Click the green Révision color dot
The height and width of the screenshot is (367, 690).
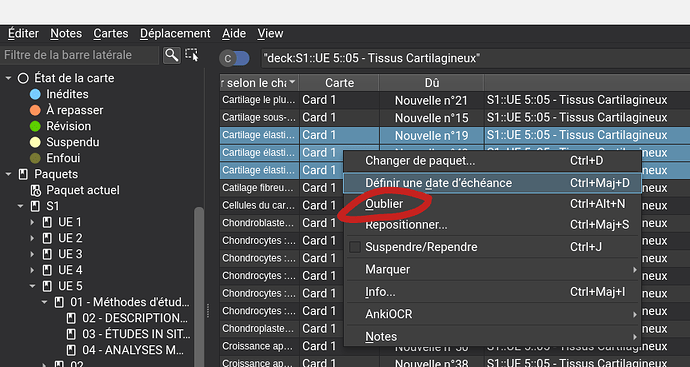point(35,126)
